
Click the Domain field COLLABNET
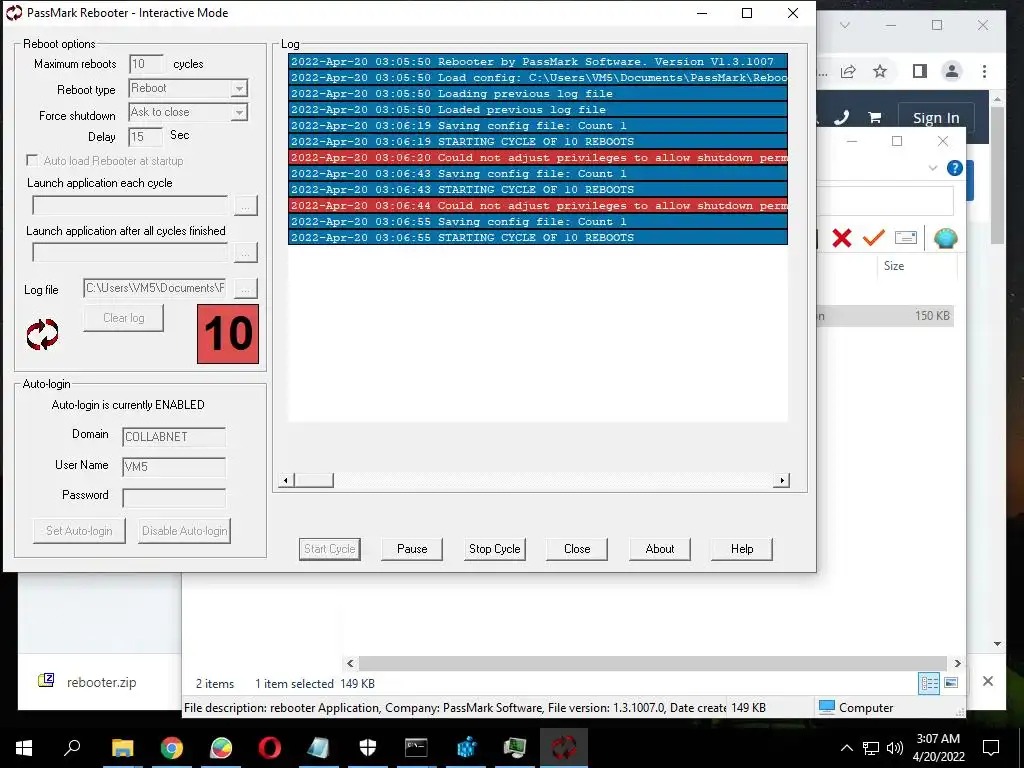174,437
